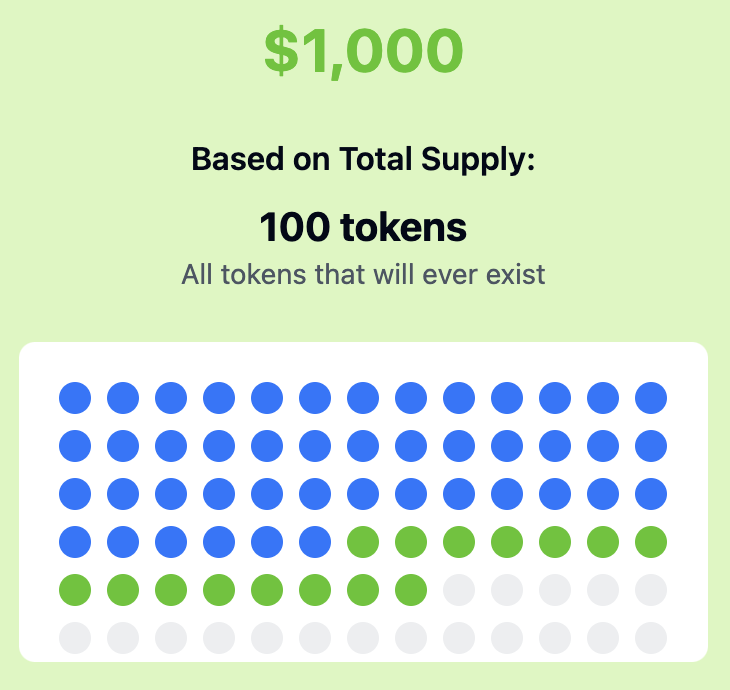The width and height of the screenshot is (730, 690).
Task: Click the first green dot in fourth row
Action: point(363,542)
